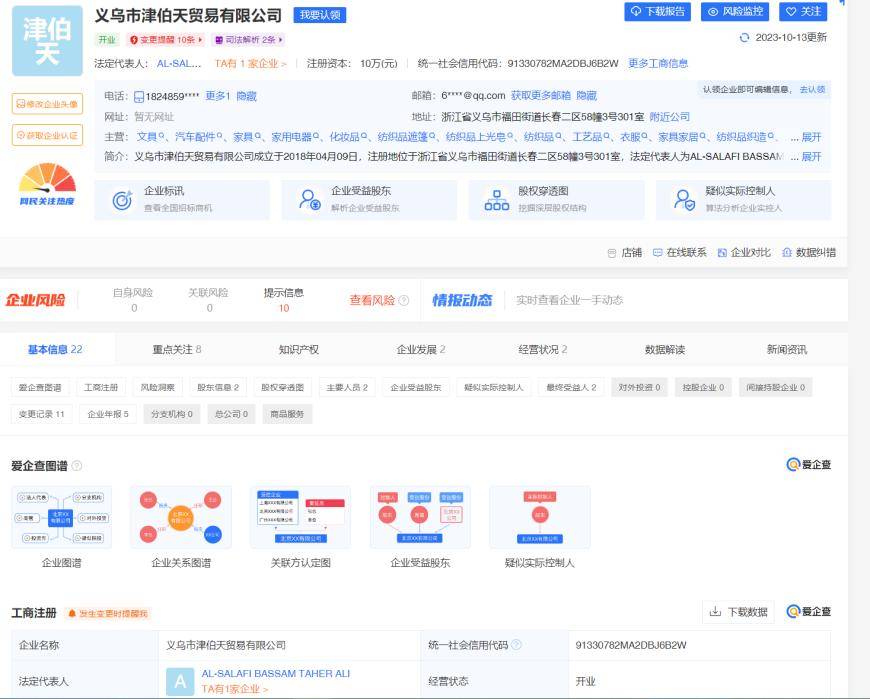Click the search icon next to 文具

click(161, 136)
